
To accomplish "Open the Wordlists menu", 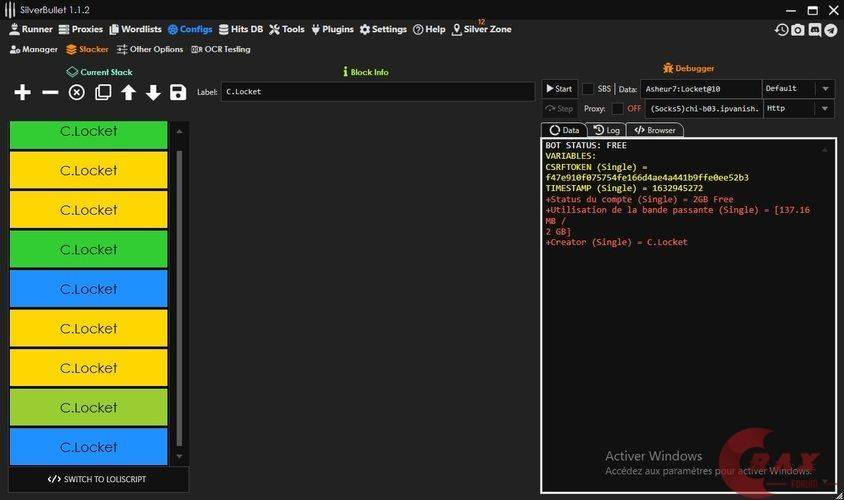I will 135,29.
